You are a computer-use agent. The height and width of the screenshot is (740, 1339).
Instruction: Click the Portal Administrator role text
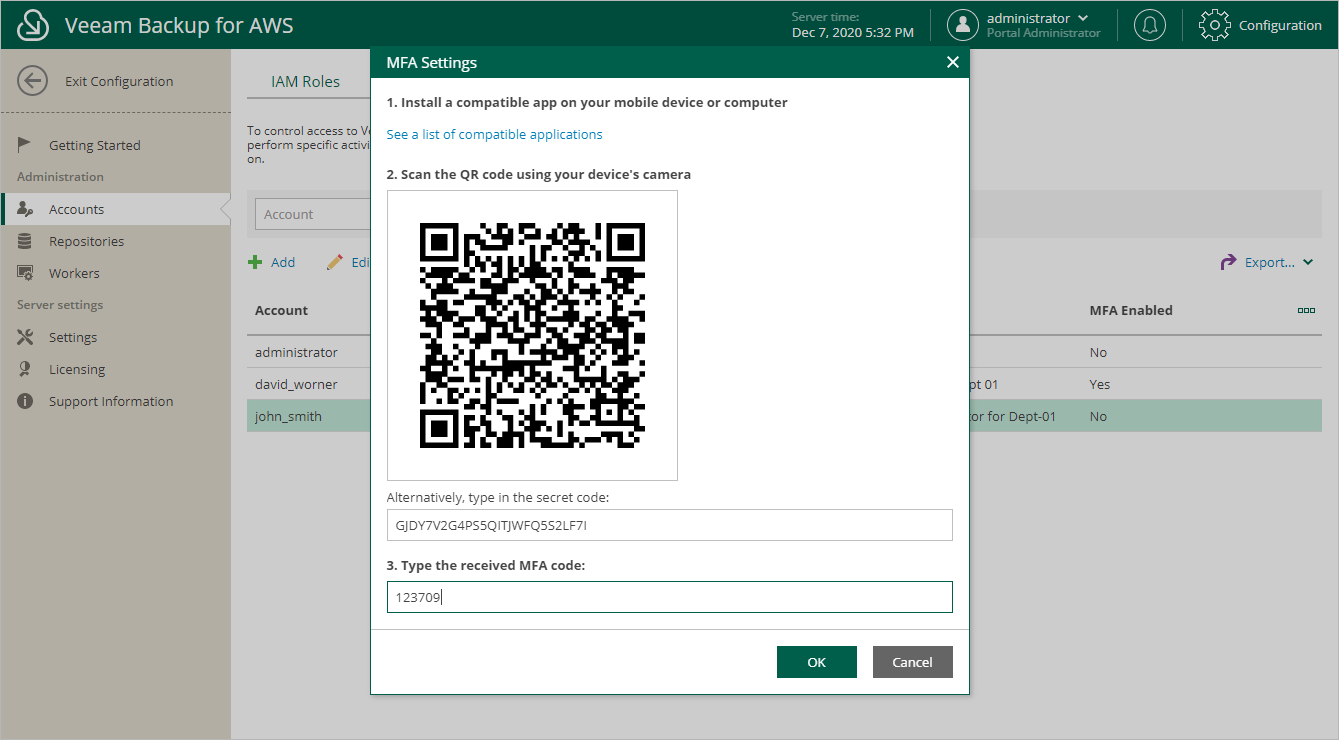pos(1043,33)
